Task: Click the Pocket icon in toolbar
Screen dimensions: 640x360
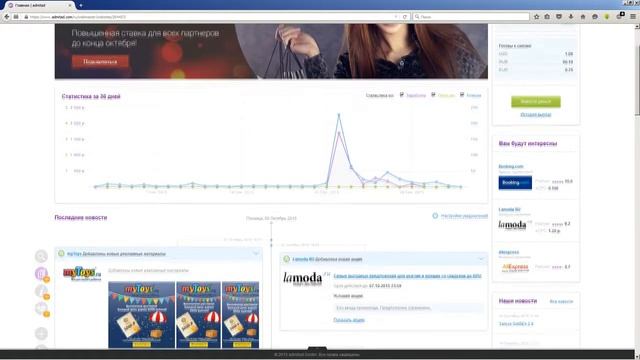Action: point(559,17)
